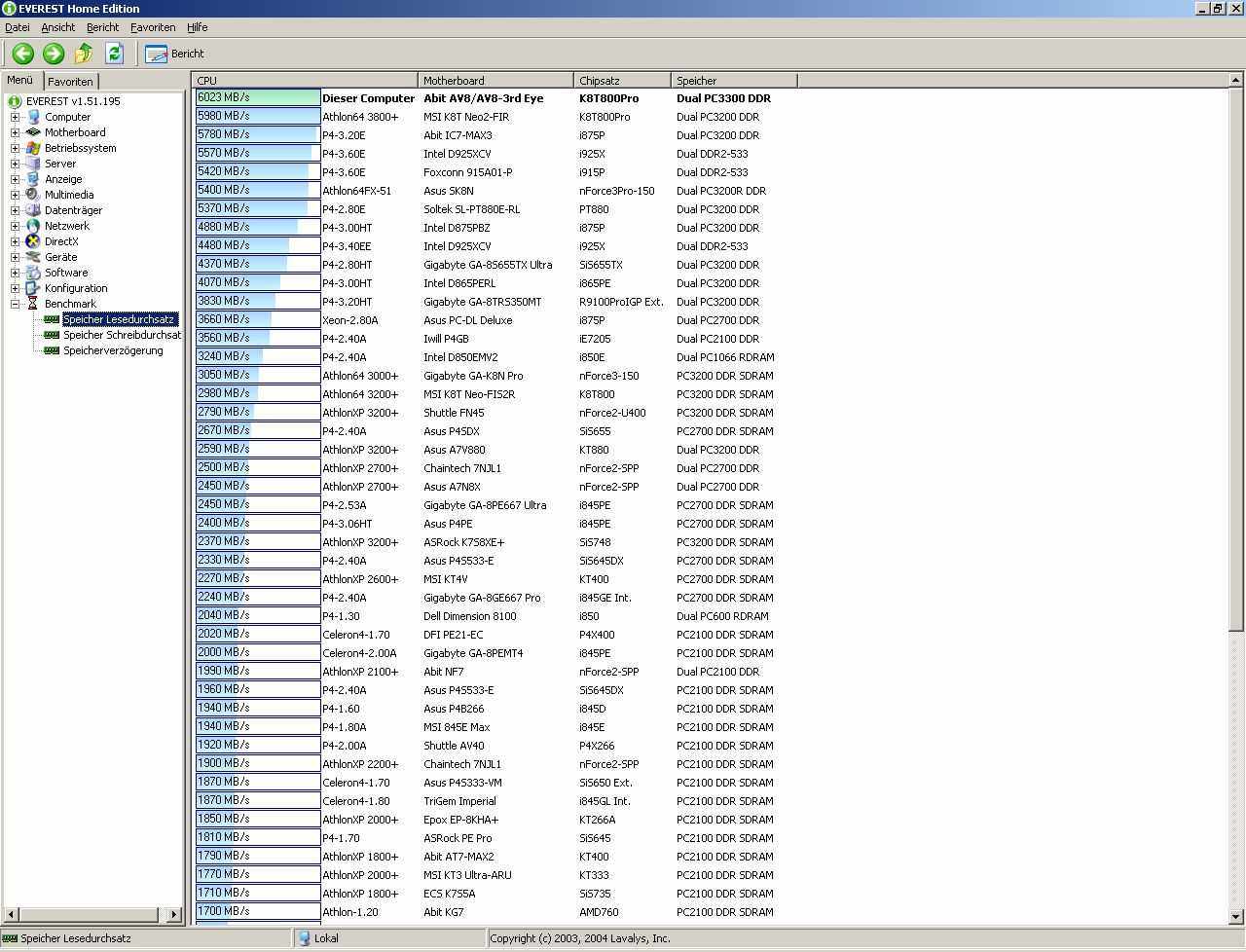The height and width of the screenshot is (952, 1246).
Task: Click the Copyright Lavalys status text
Action: point(580,938)
